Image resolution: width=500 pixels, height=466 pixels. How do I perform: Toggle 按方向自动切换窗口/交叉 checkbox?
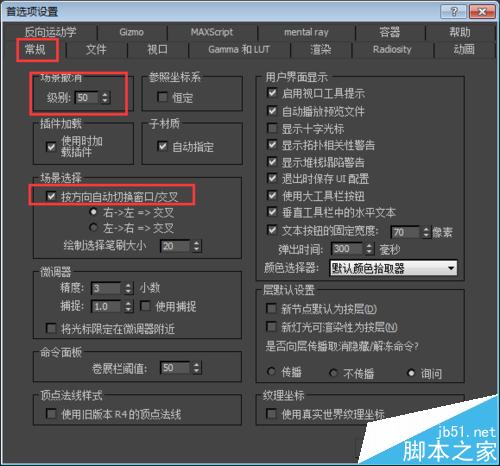pyautogui.click(x=51, y=196)
